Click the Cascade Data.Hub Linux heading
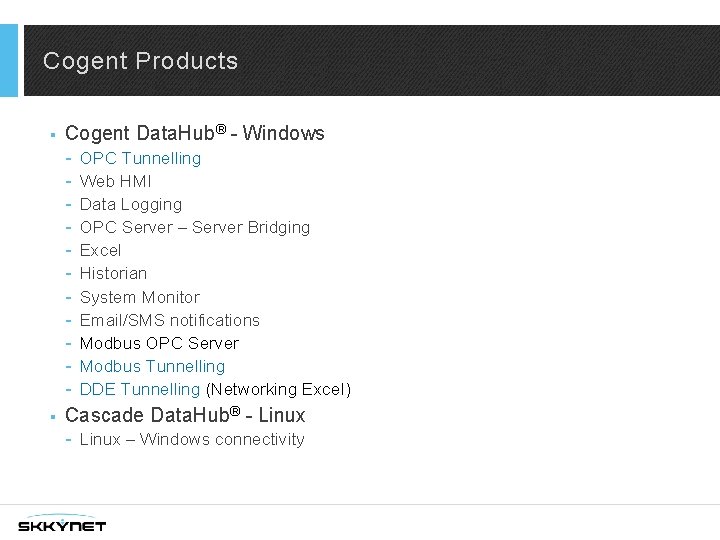The image size is (720, 540). (185, 415)
